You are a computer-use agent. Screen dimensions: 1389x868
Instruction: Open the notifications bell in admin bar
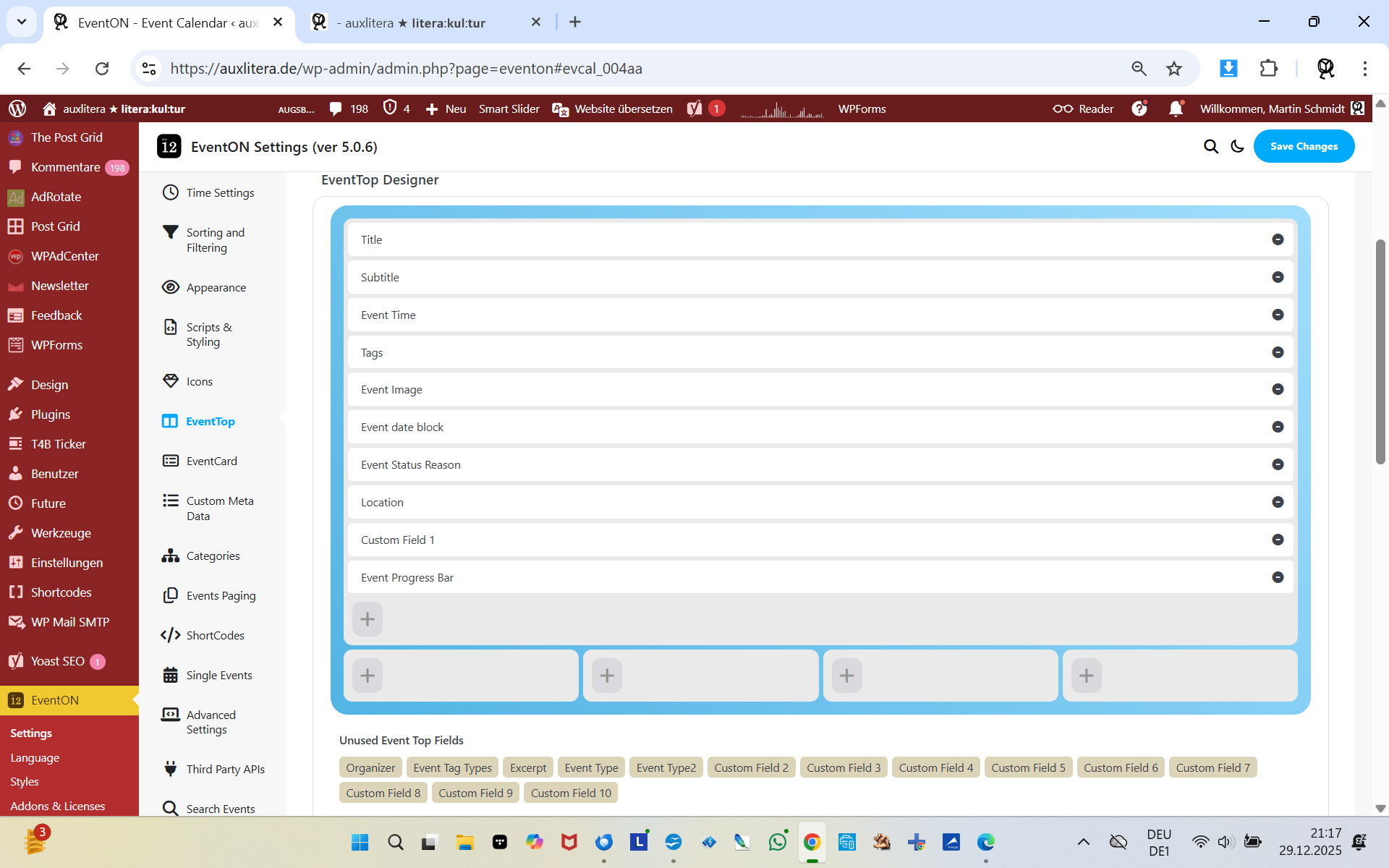click(1176, 109)
